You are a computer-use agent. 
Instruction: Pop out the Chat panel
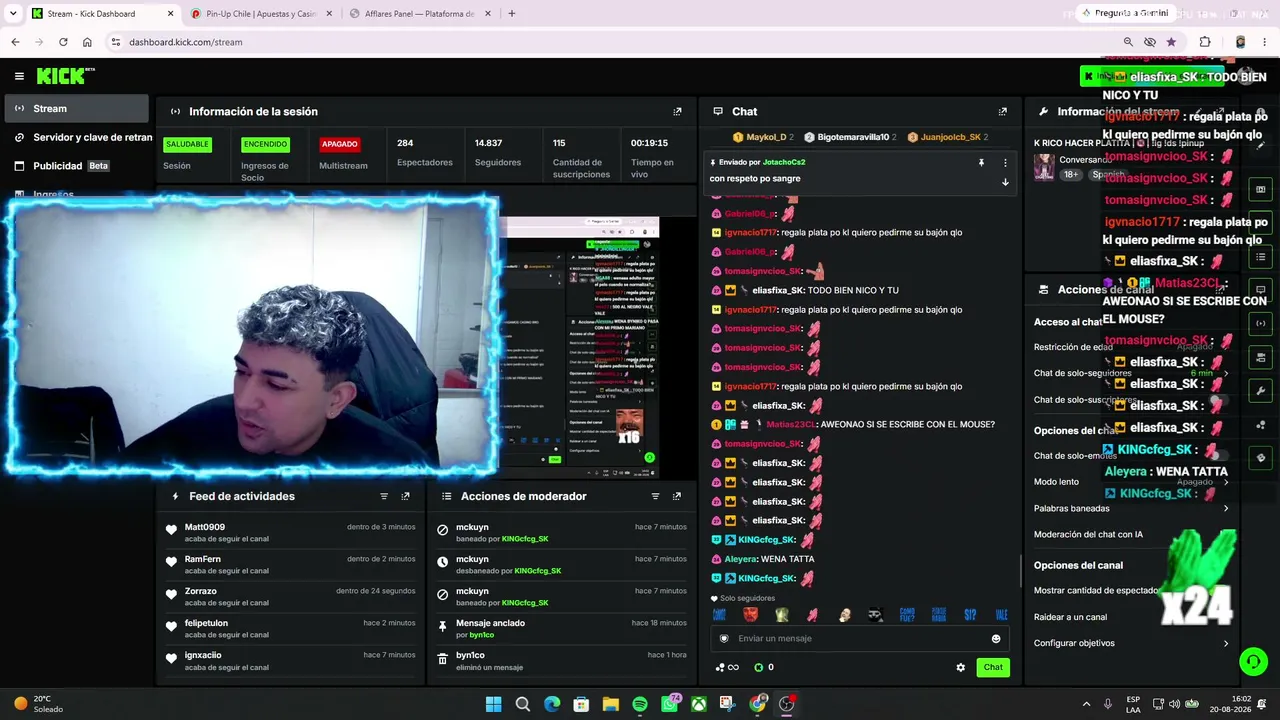(x=1002, y=111)
